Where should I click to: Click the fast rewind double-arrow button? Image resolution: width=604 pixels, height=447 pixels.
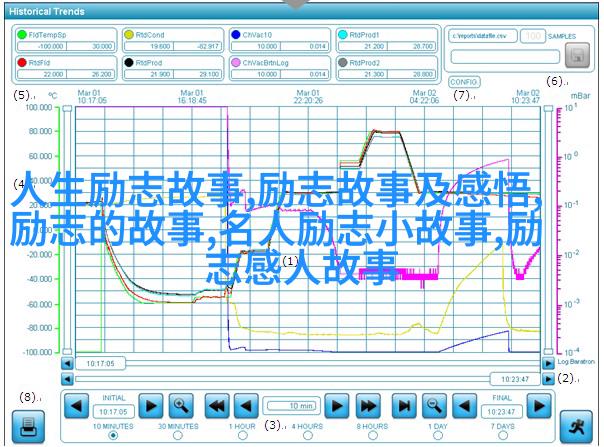[217, 406]
